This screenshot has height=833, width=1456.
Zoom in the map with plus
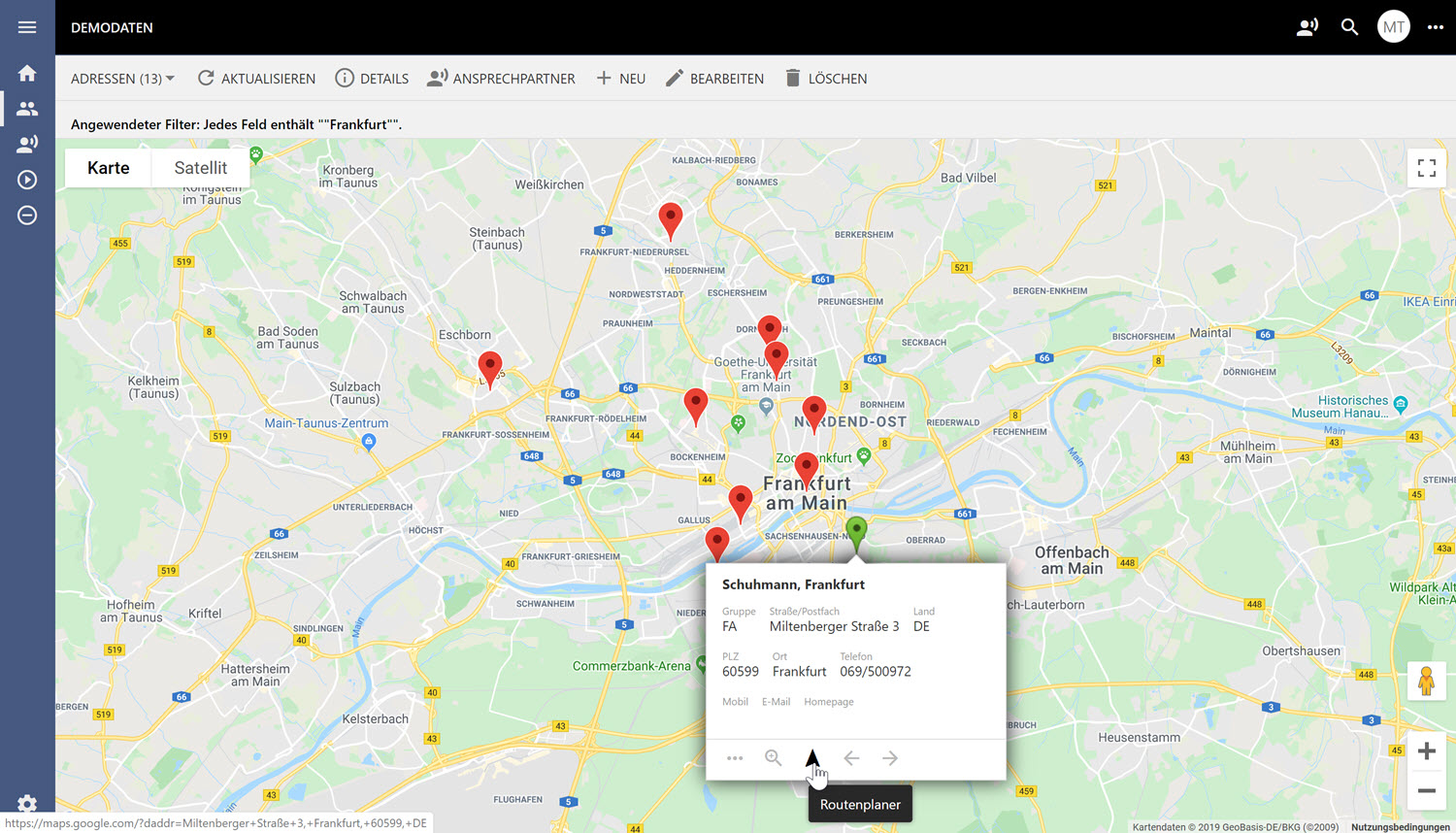click(1426, 750)
